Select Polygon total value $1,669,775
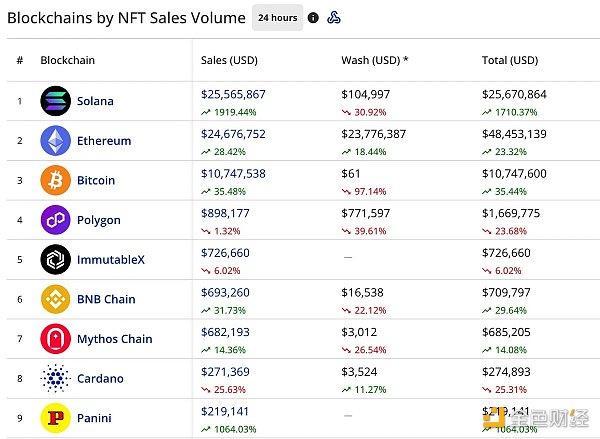This screenshot has width=600, height=439. point(511,214)
